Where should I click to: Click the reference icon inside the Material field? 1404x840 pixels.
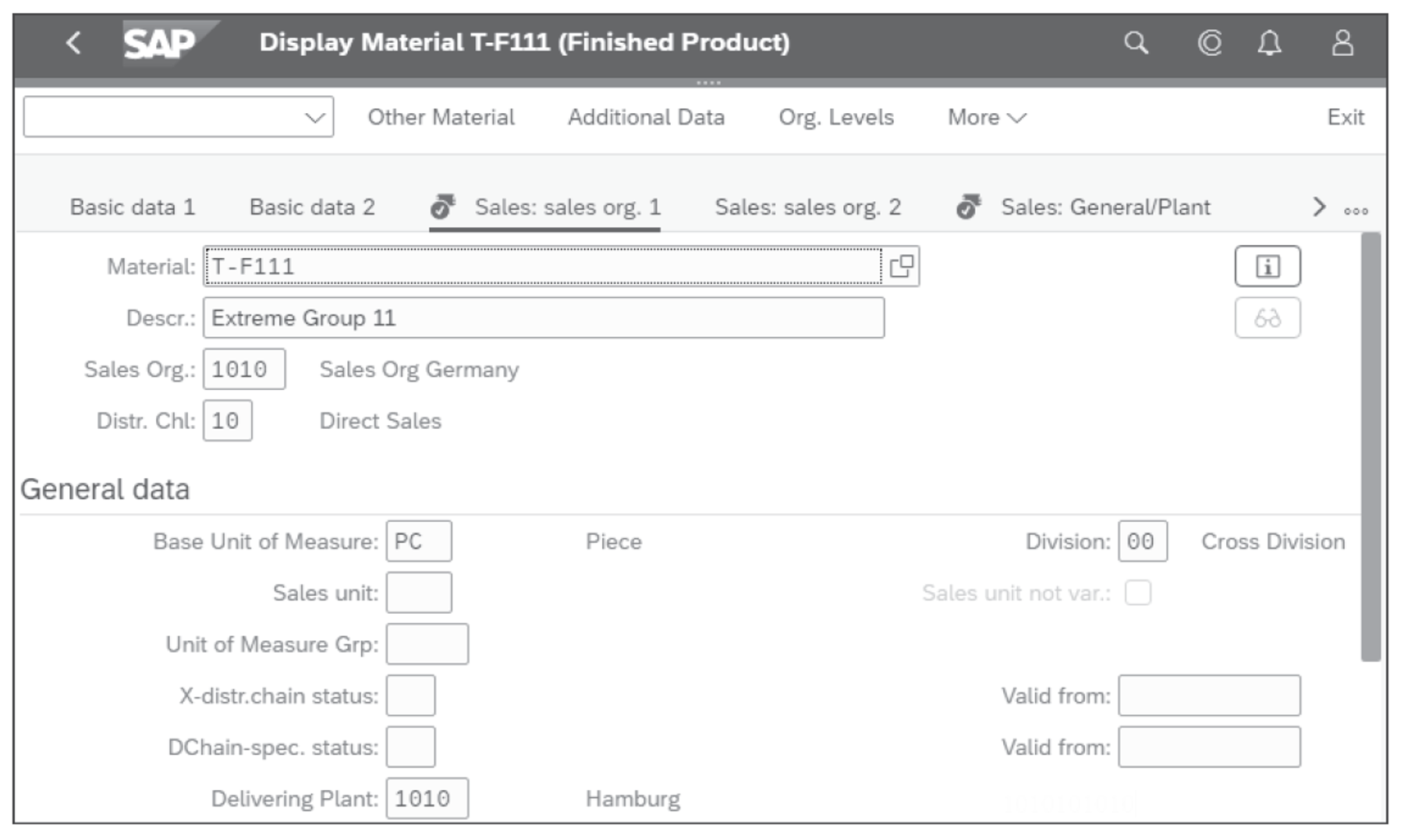[x=902, y=265]
